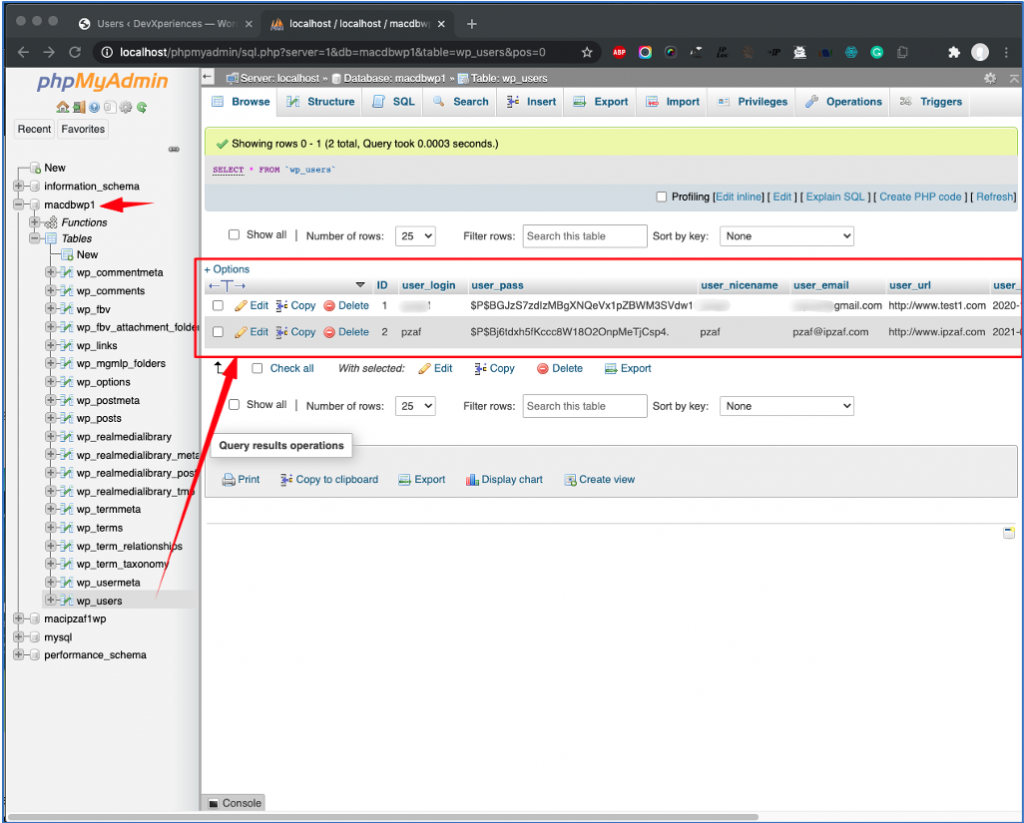Click the Refresh link
The height and width of the screenshot is (823, 1024).
point(995,197)
